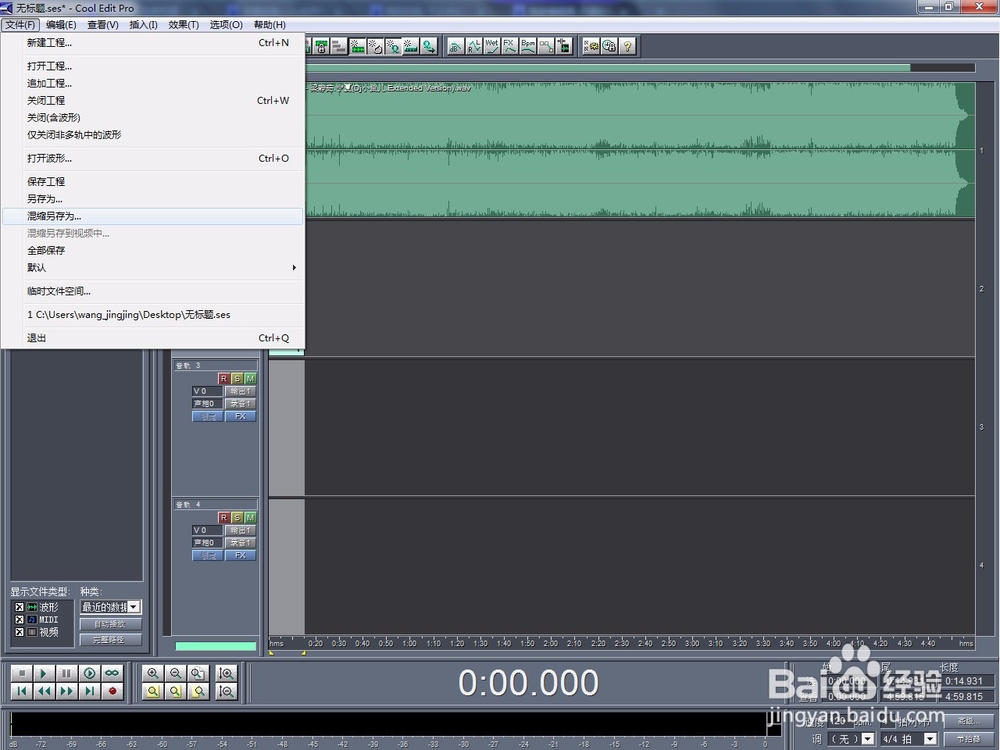Click Zoom to Right Edge of Selection

point(198,691)
